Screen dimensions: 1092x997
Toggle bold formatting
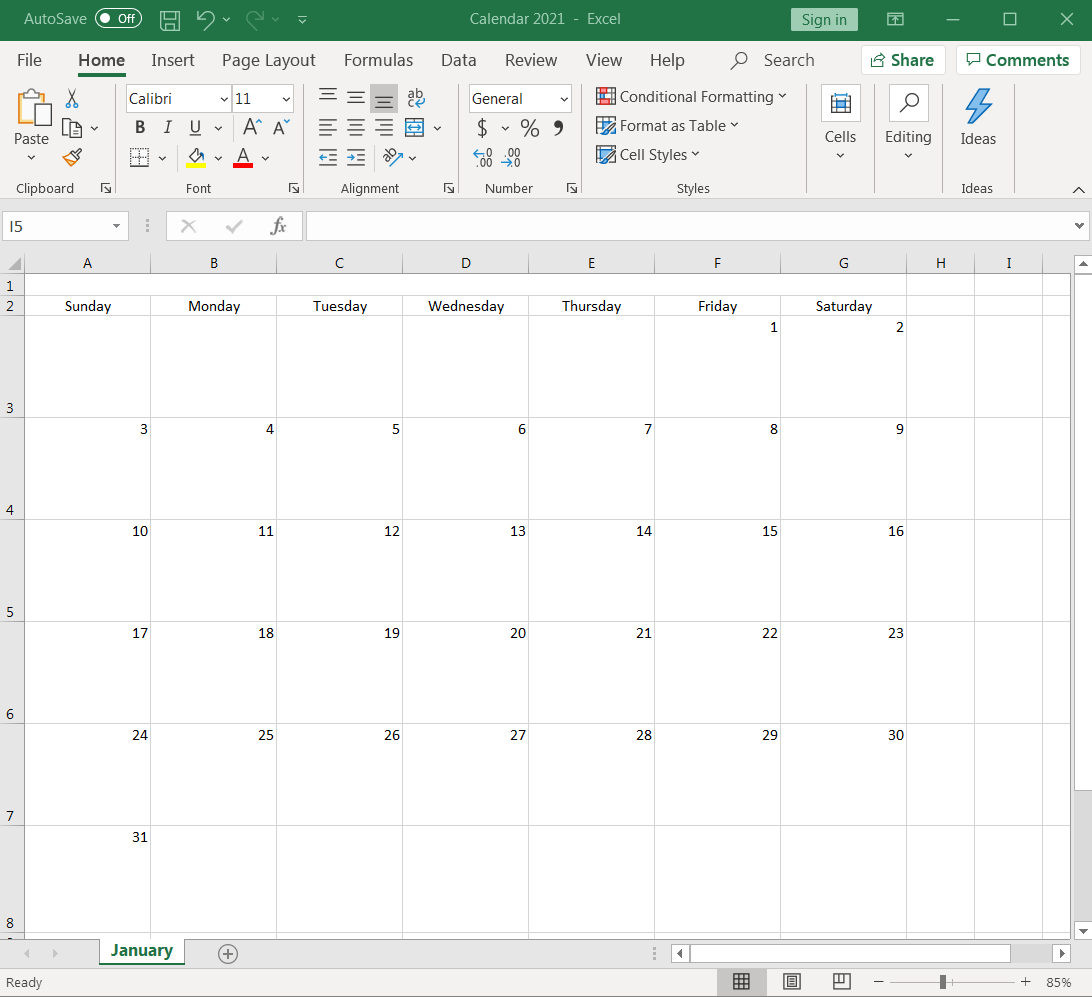tap(139, 128)
